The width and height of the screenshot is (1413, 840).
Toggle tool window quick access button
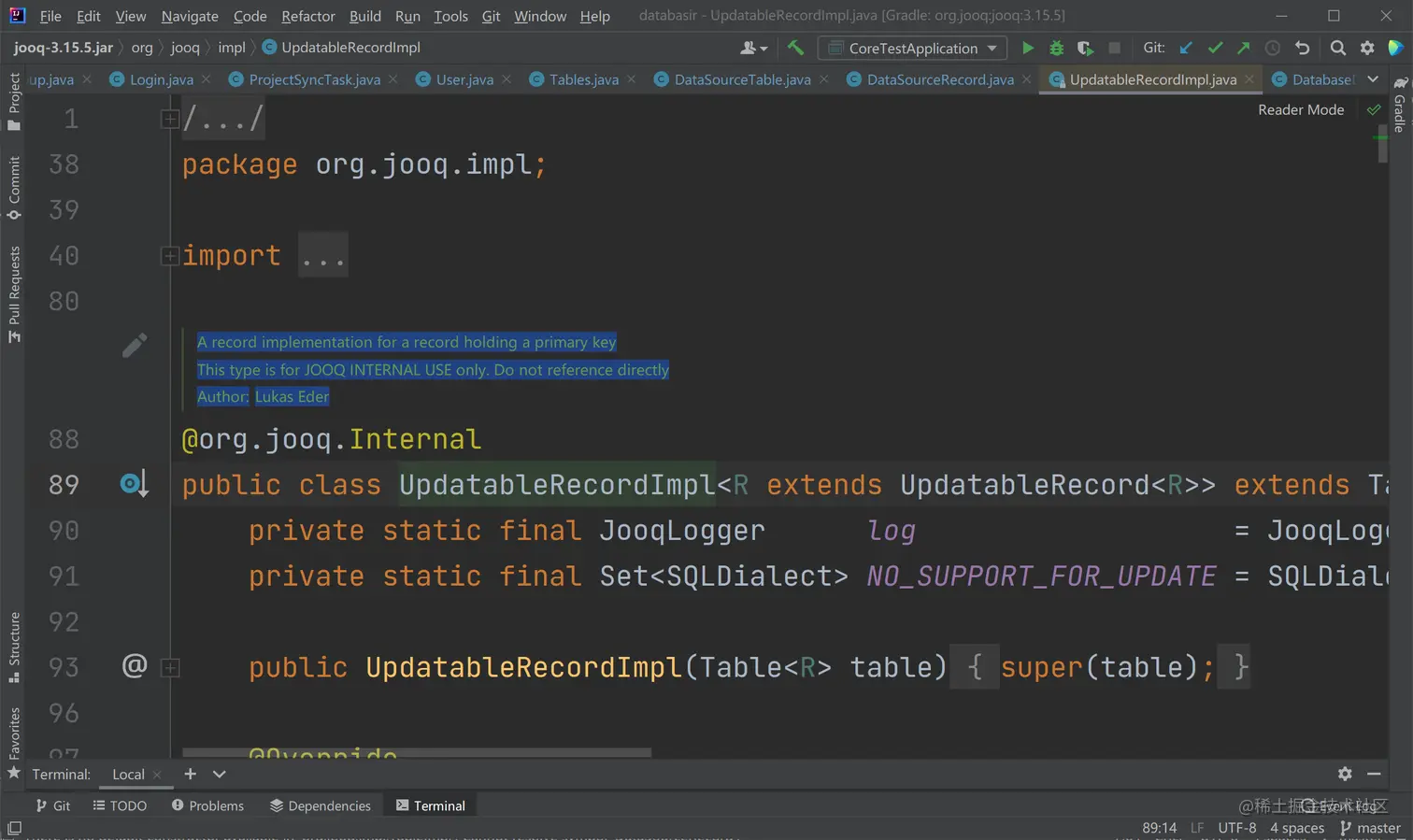tap(14, 828)
